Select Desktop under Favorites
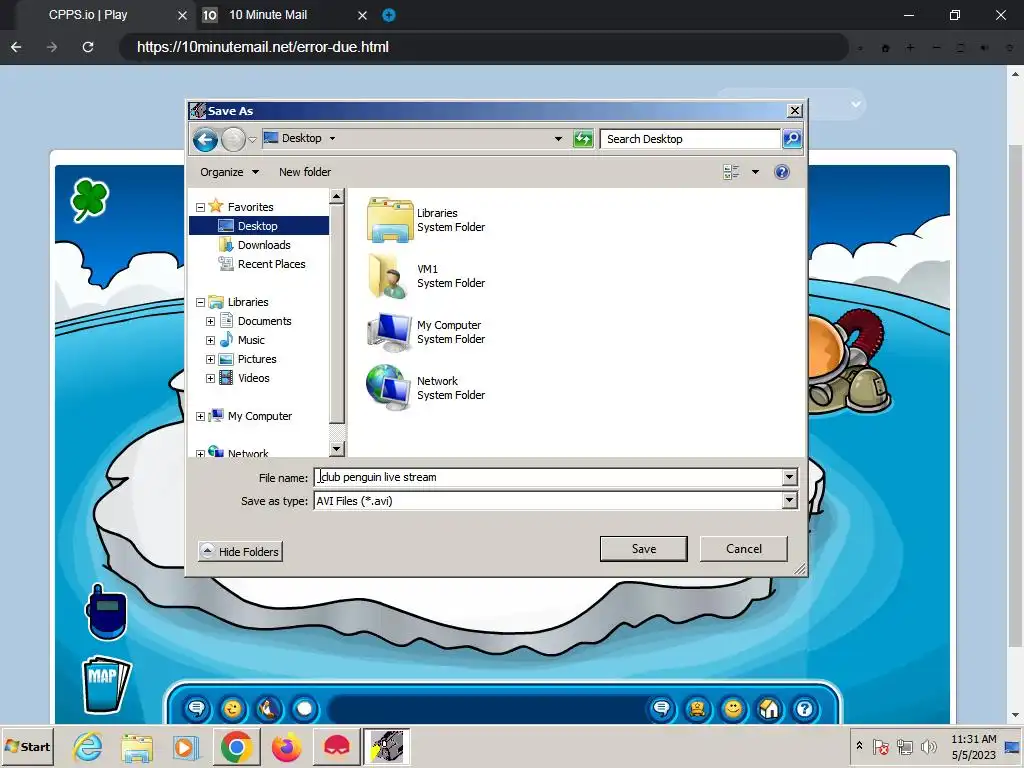 pos(259,225)
